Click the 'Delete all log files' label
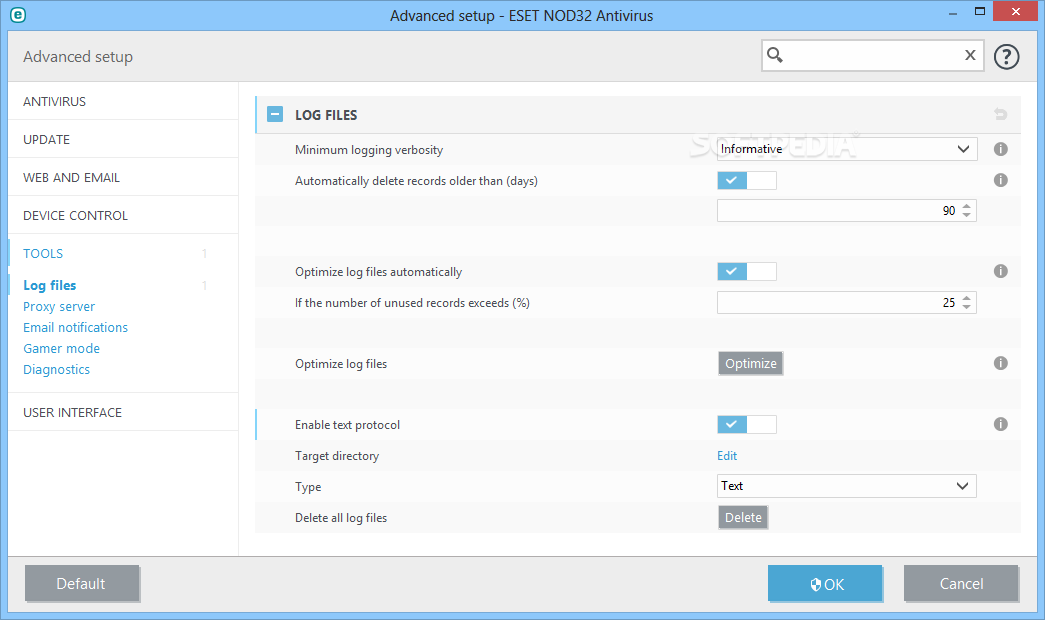 coord(341,518)
